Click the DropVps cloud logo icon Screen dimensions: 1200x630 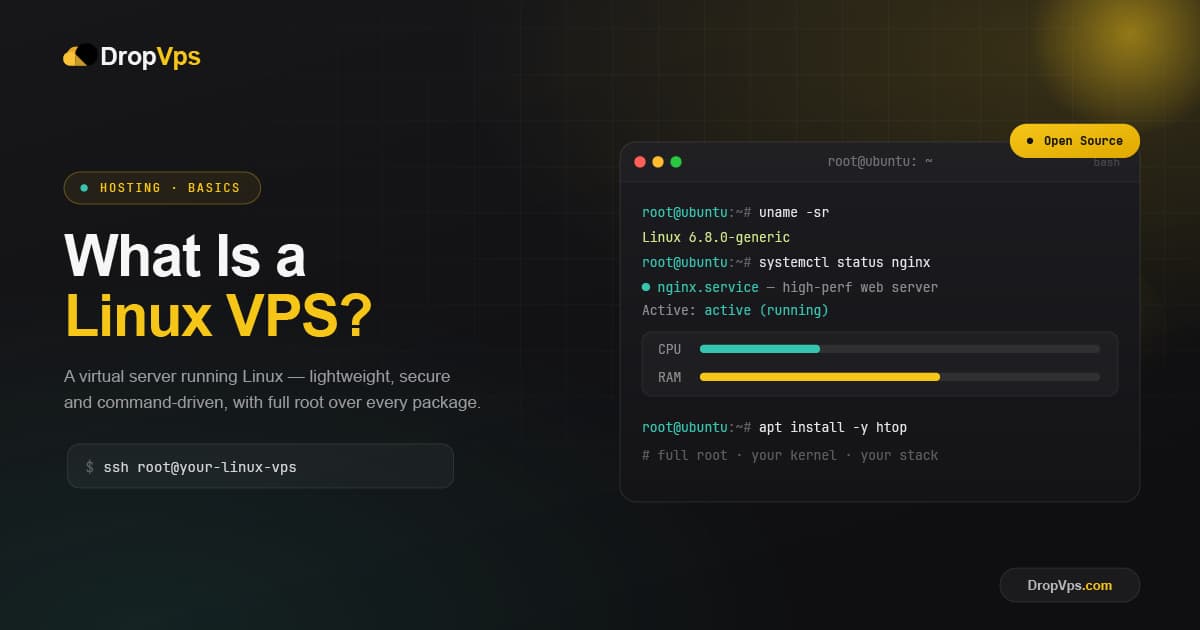80,56
